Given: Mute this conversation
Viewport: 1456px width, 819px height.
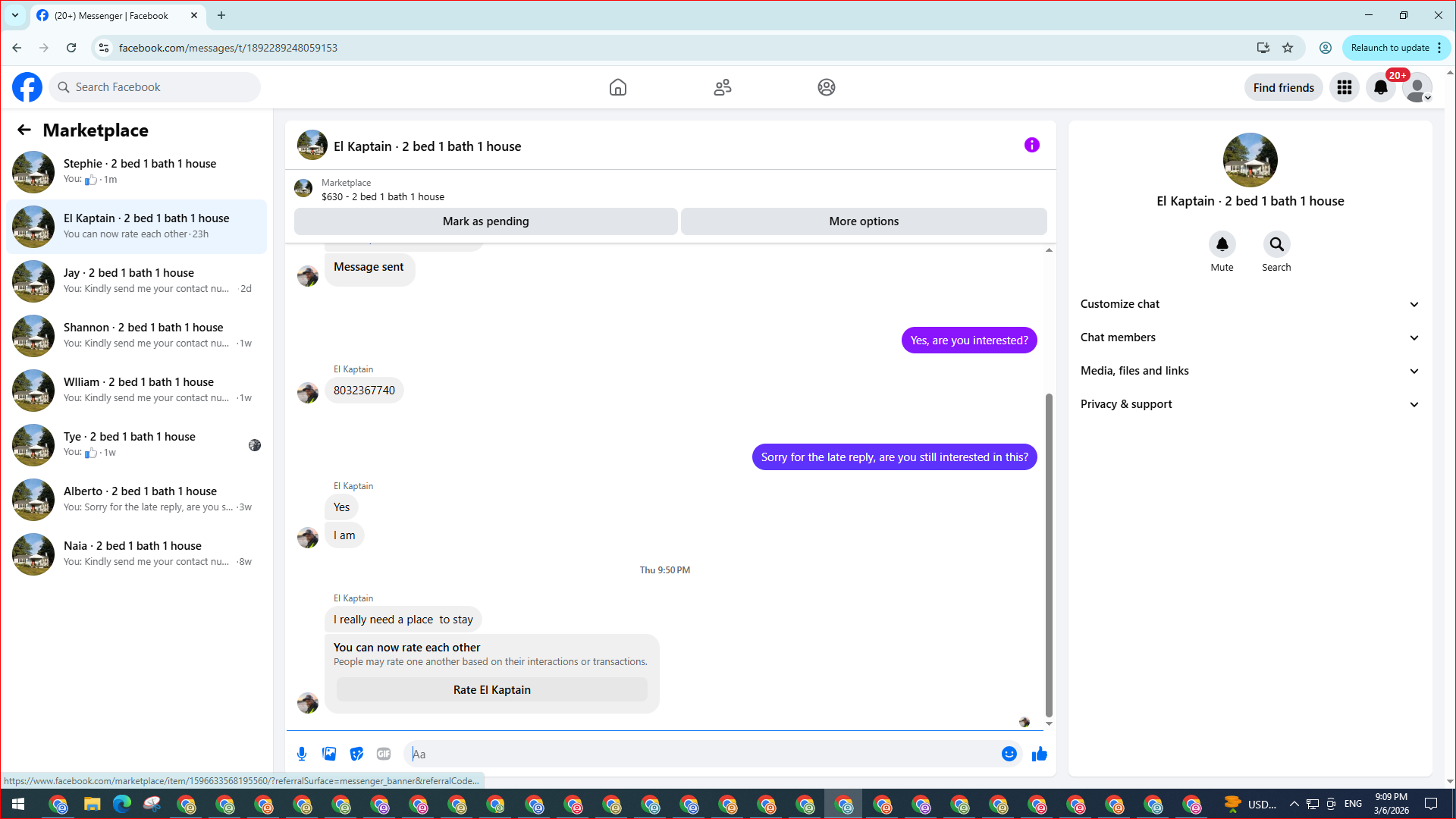Looking at the screenshot, I should pos(1222,245).
